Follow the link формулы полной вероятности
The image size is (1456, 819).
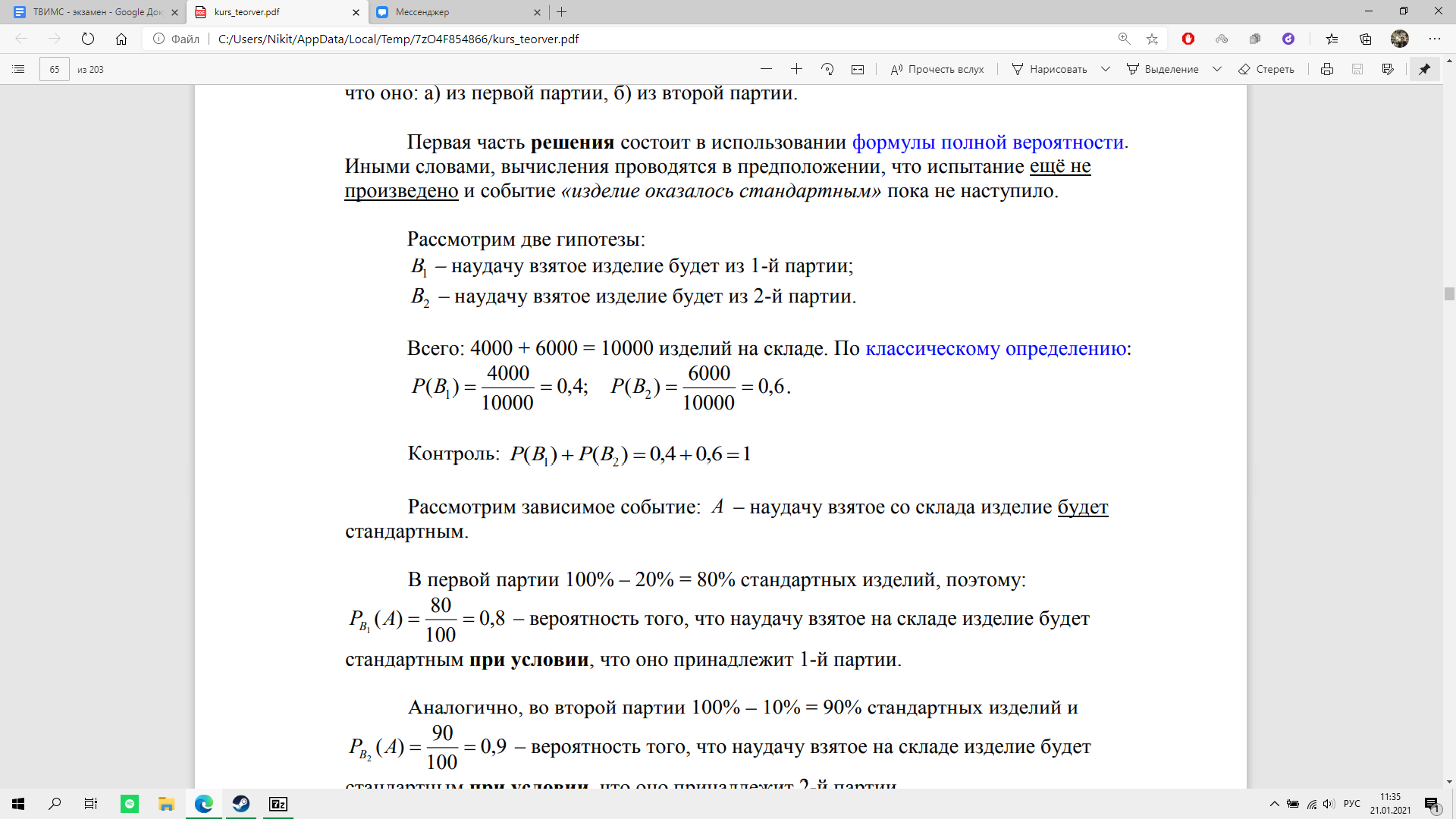[x=988, y=143]
